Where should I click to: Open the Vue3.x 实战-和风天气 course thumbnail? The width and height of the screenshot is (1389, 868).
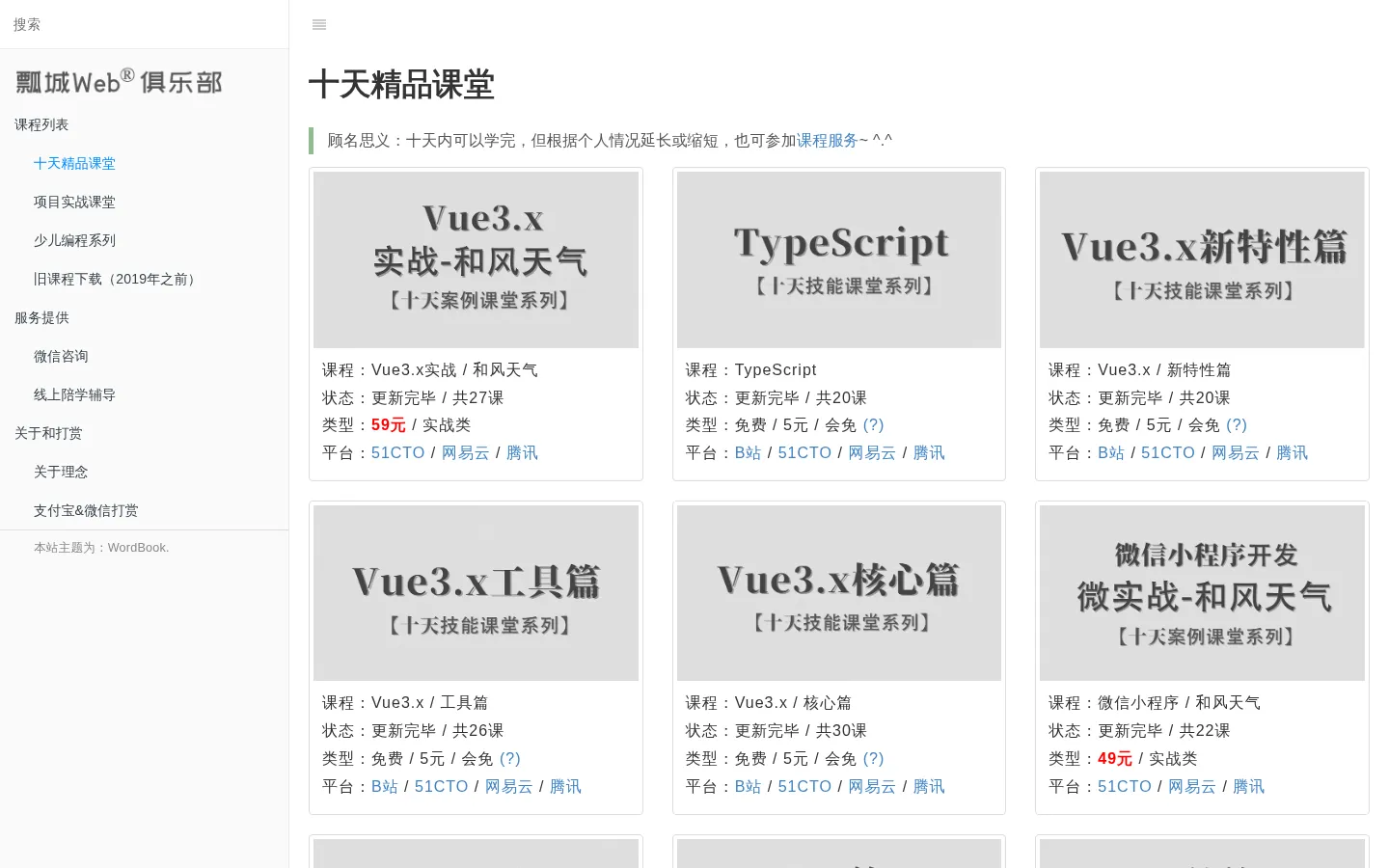[476, 259]
